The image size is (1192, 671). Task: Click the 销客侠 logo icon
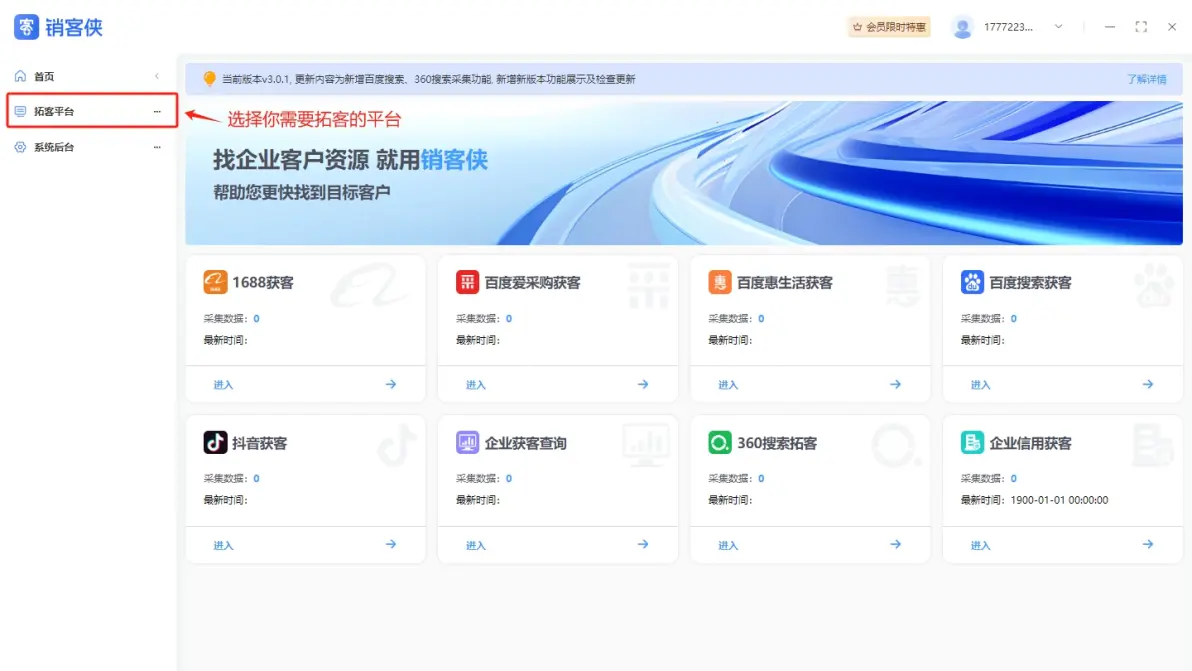(x=27, y=27)
